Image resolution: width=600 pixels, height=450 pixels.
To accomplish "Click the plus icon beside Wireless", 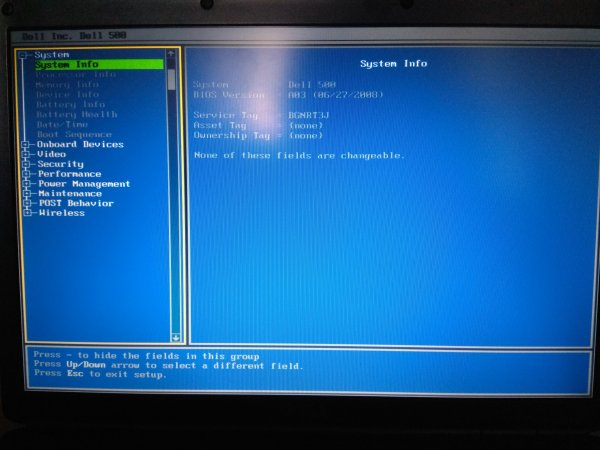I will 26,213.
